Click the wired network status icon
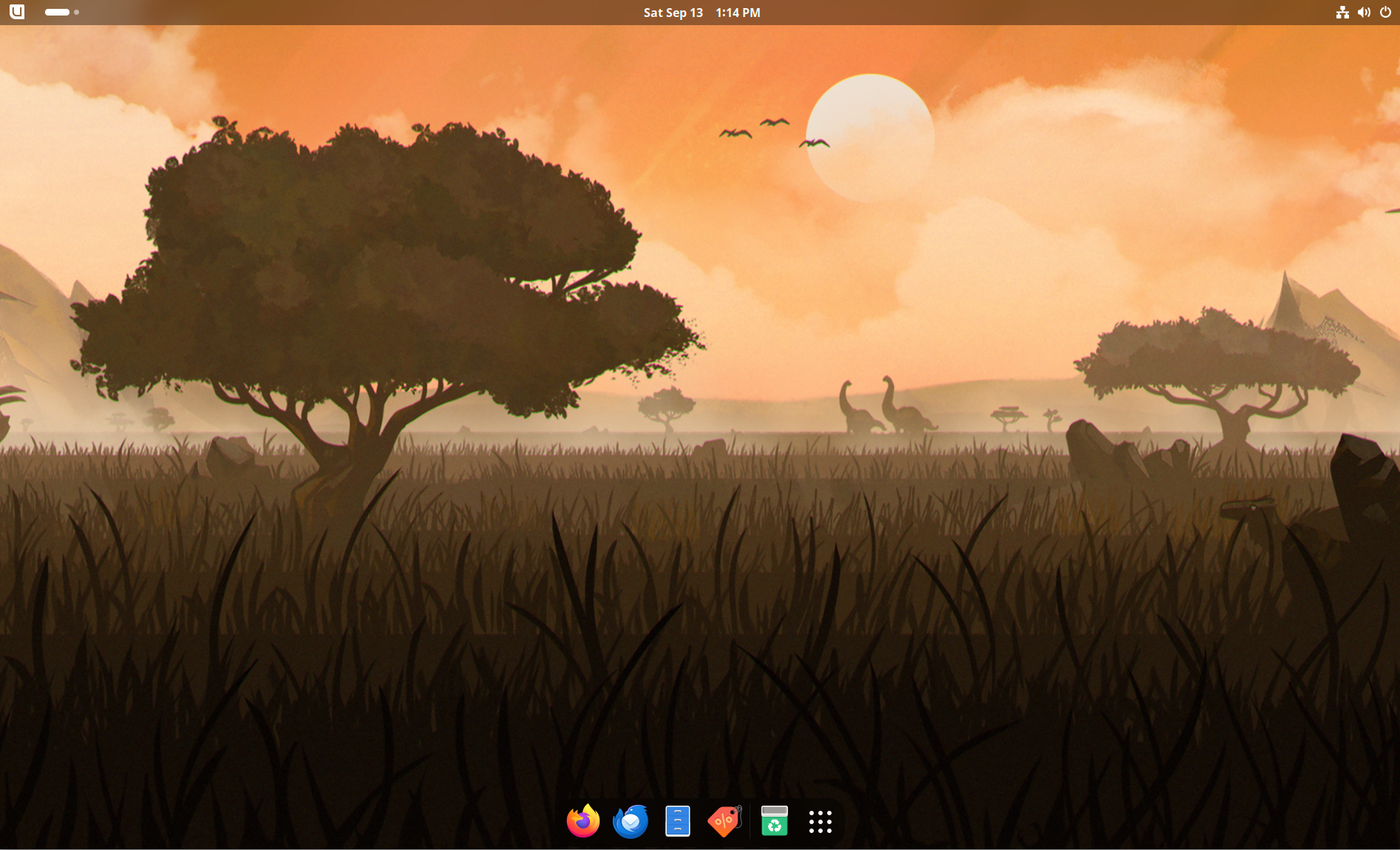Viewport: 1400px width, 850px height. click(x=1342, y=13)
